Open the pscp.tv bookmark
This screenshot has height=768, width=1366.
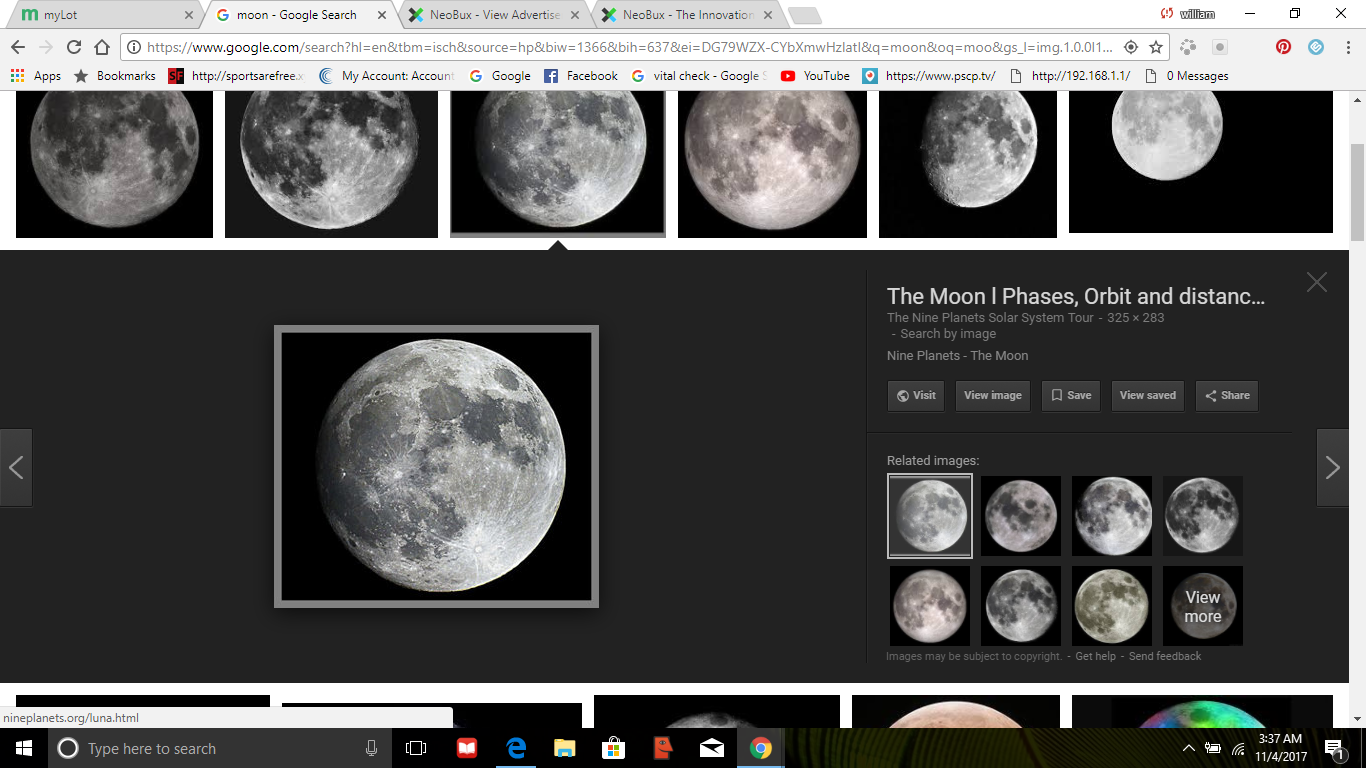(x=930, y=76)
